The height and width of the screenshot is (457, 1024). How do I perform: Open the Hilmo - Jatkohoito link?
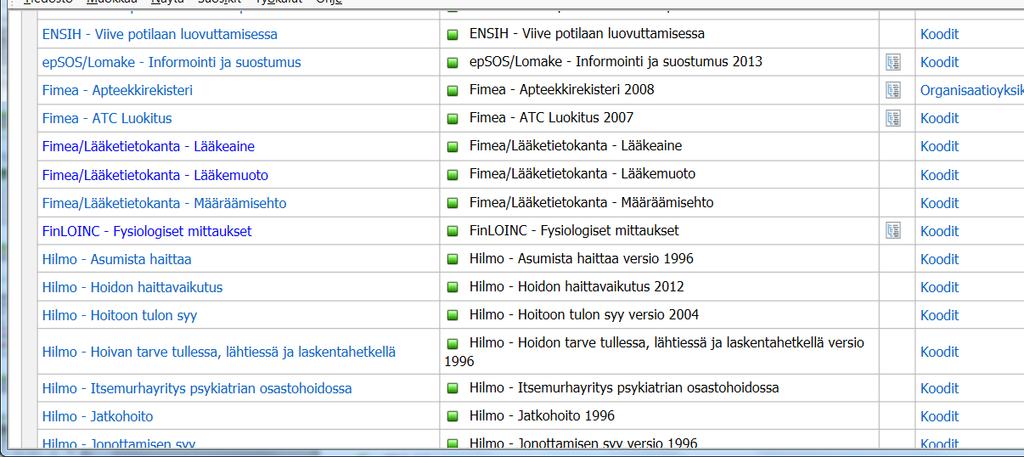97,417
